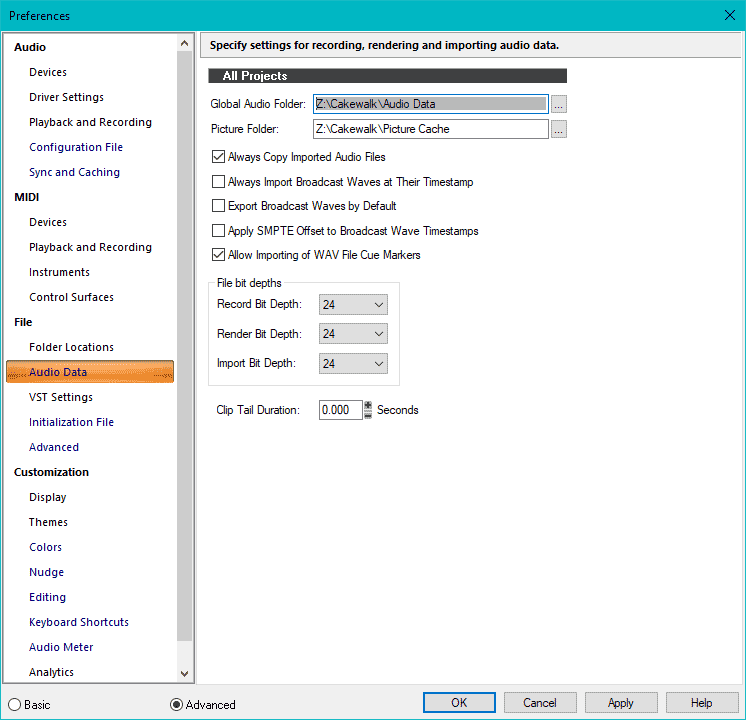The image size is (746, 720).
Task: Switch to Basic preferences mode
Action: (x=15, y=704)
